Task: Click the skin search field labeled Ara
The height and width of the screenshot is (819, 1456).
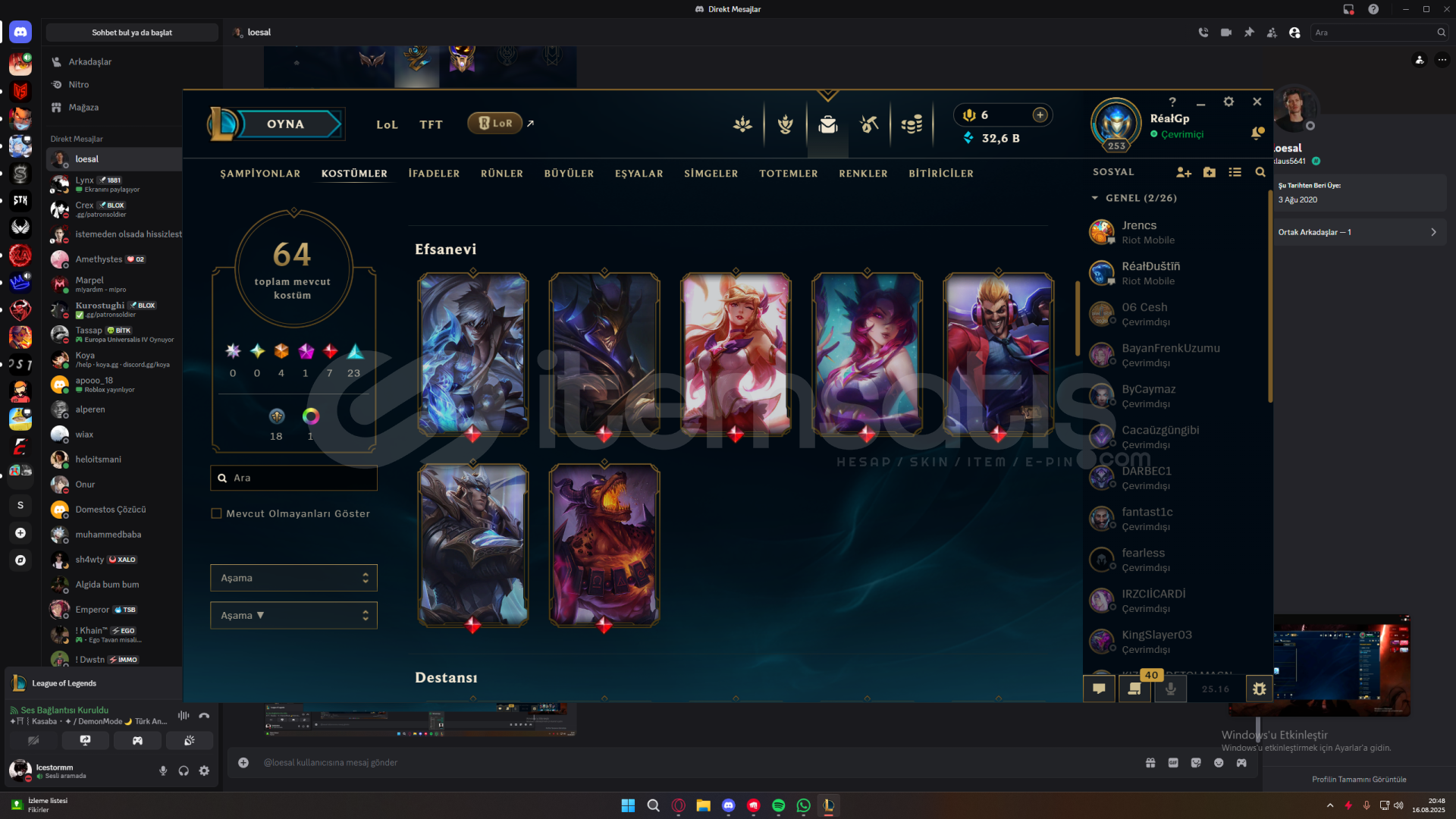Action: coord(293,478)
